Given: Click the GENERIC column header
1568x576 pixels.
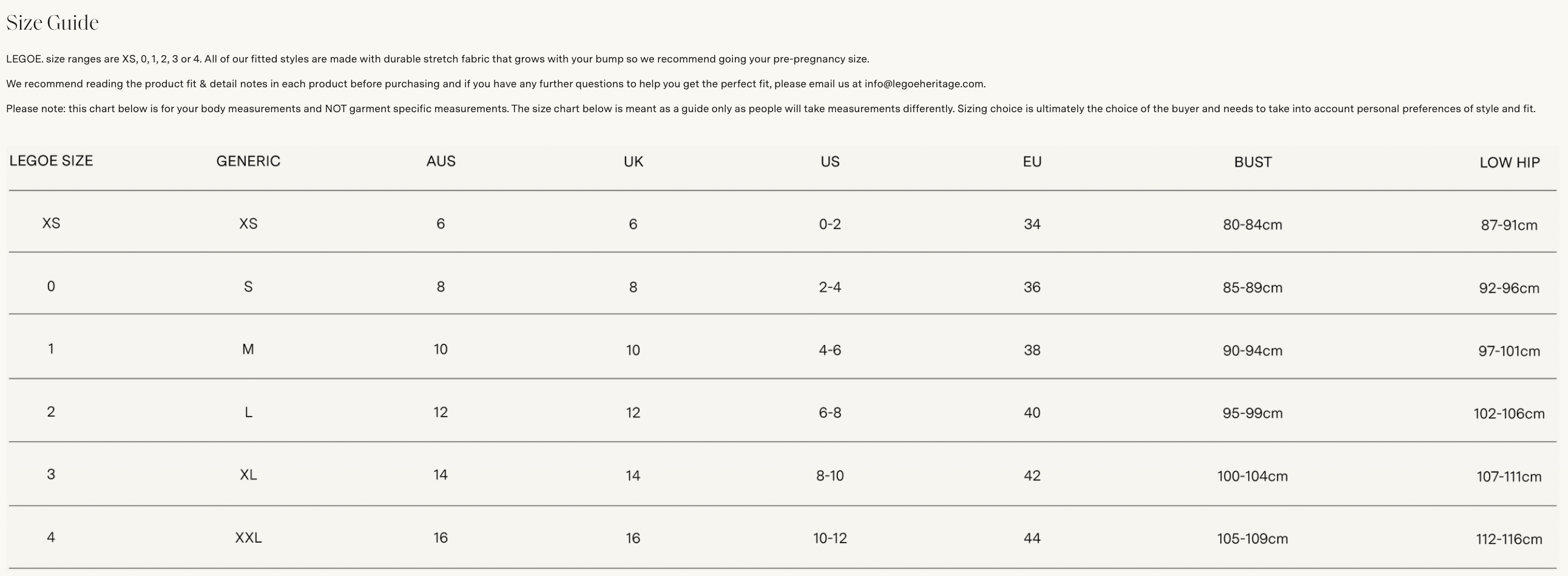Looking at the screenshot, I should click(x=248, y=161).
